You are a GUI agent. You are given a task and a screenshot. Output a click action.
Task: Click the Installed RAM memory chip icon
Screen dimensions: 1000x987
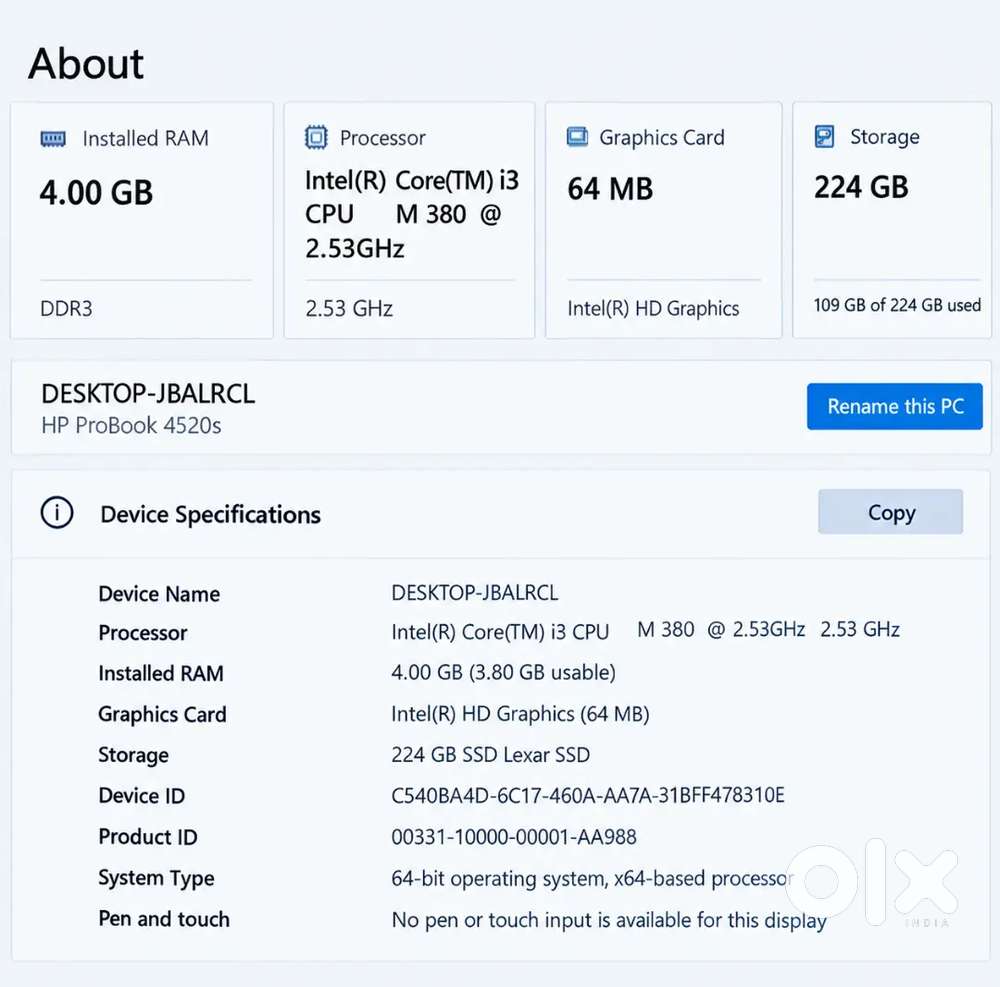coord(53,138)
